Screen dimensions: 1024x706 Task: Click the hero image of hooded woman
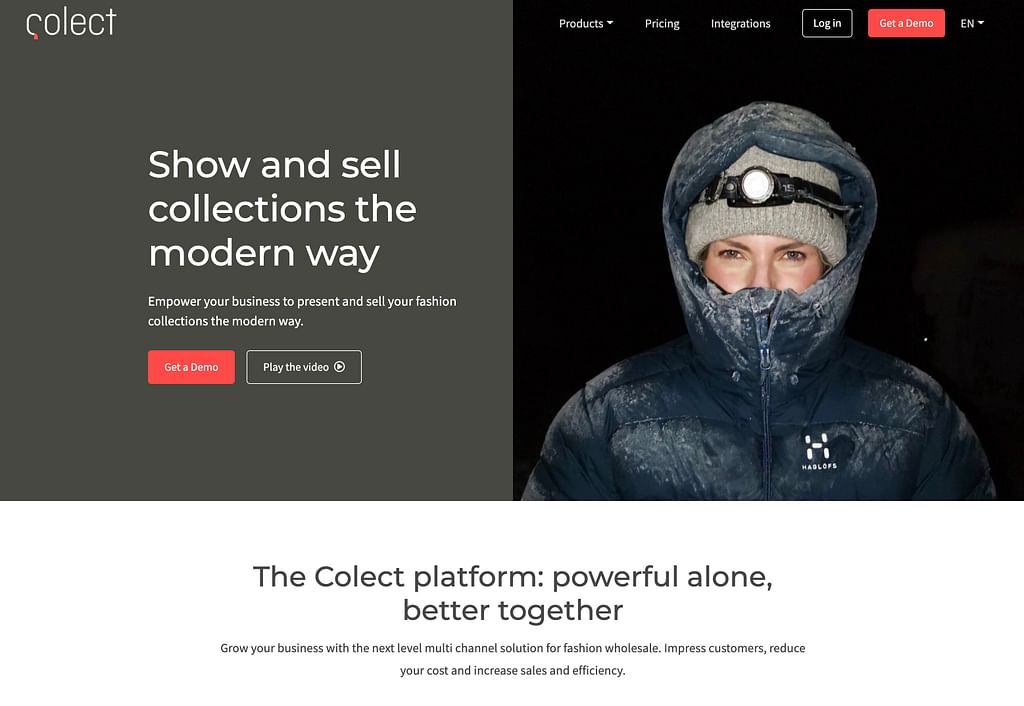pyautogui.click(x=768, y=250)
